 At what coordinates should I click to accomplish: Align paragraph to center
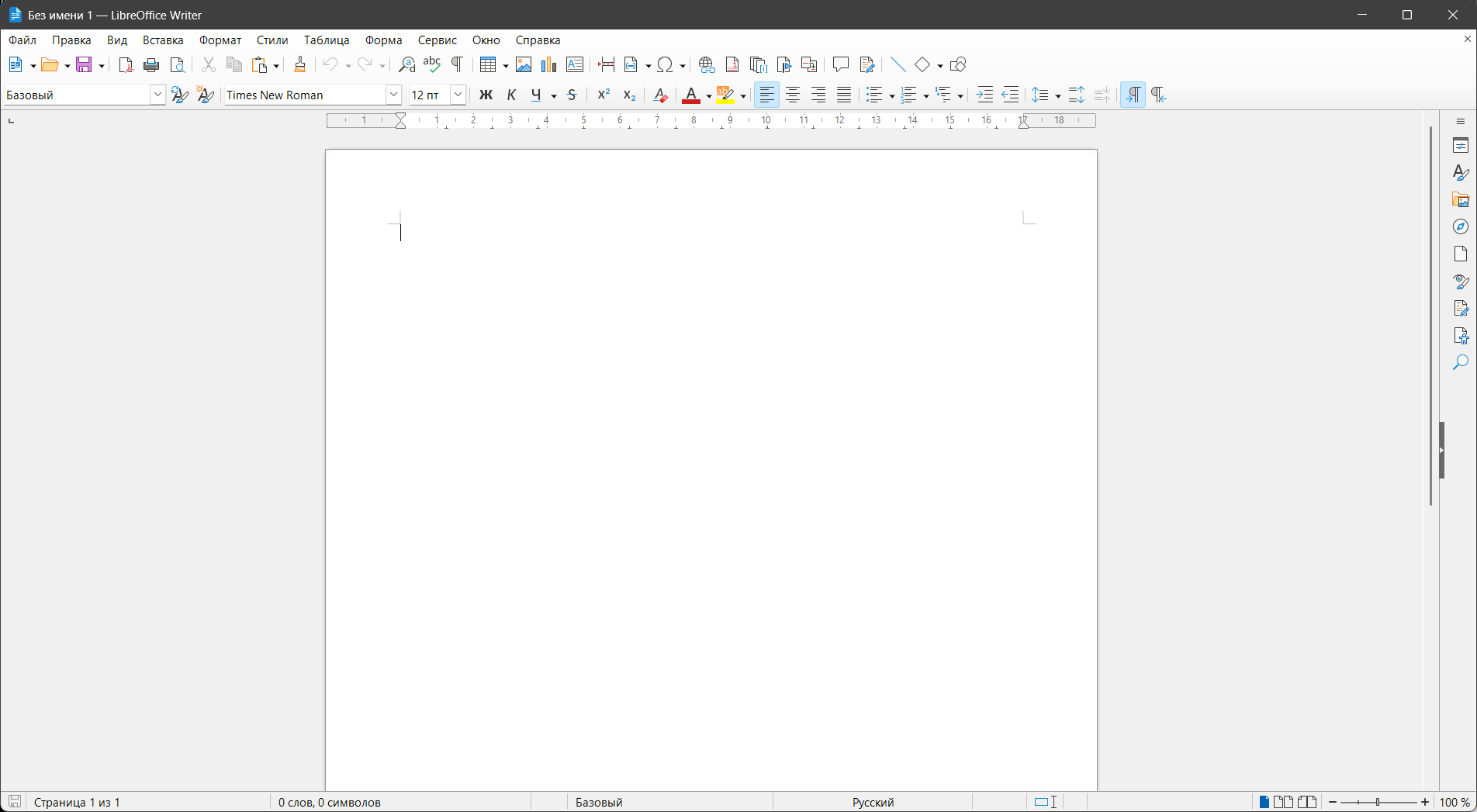793,95
